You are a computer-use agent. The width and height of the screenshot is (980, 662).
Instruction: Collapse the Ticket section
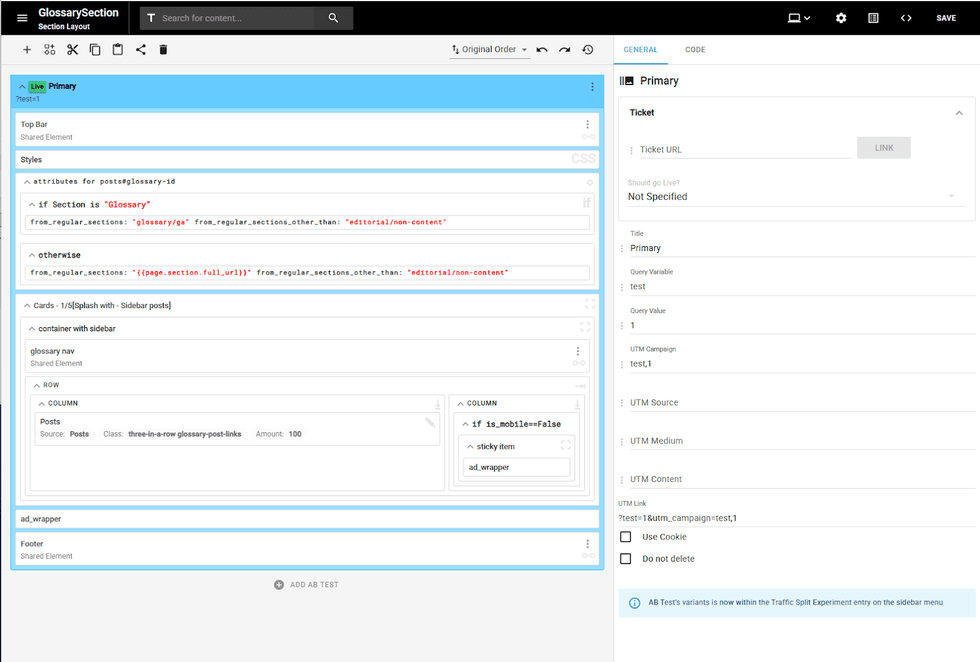(x=959, y=113)
